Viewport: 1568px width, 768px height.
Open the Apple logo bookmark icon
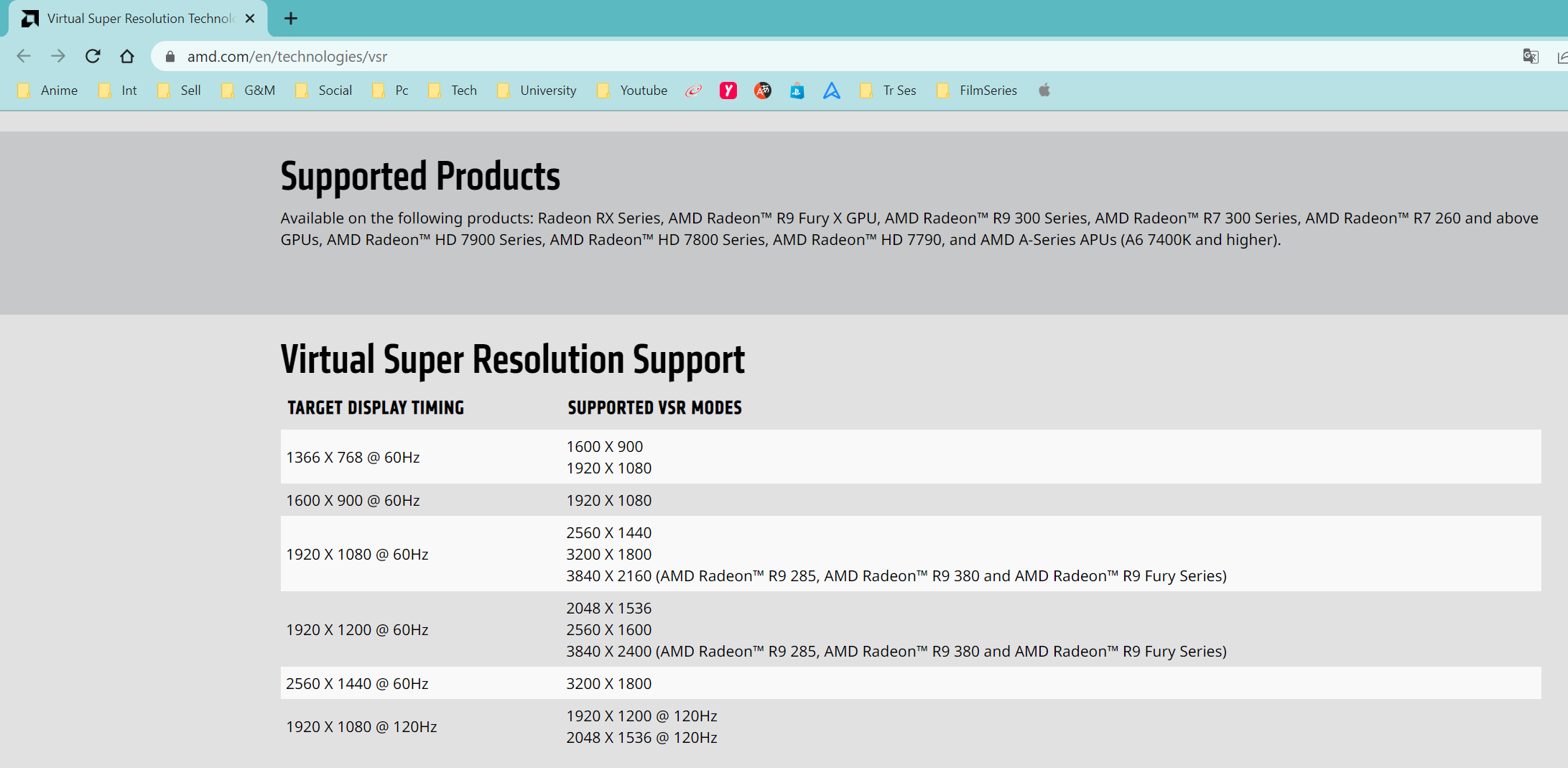click(x=1044, y=91)
